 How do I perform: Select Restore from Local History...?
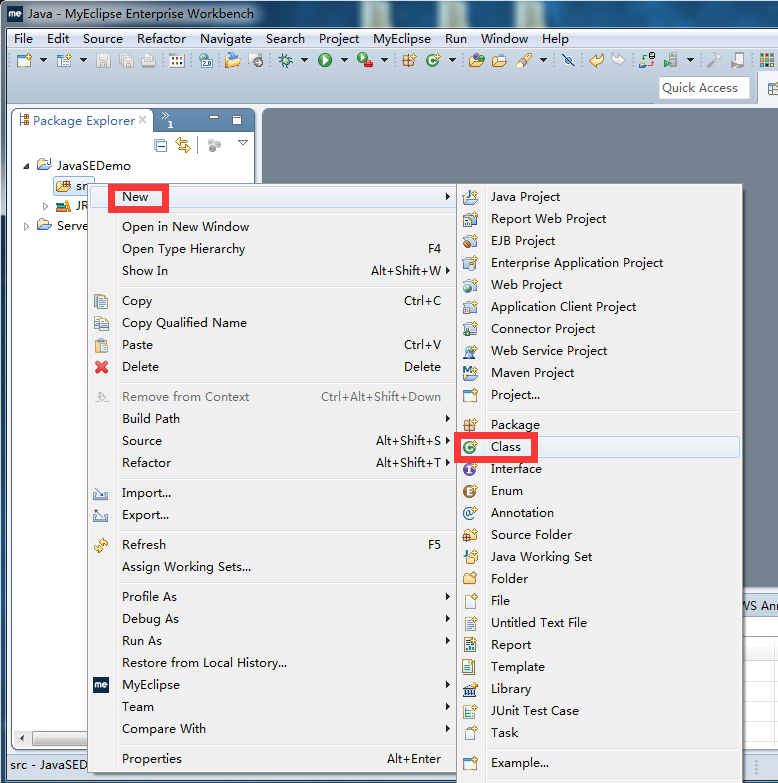click(x=273, y=663)
